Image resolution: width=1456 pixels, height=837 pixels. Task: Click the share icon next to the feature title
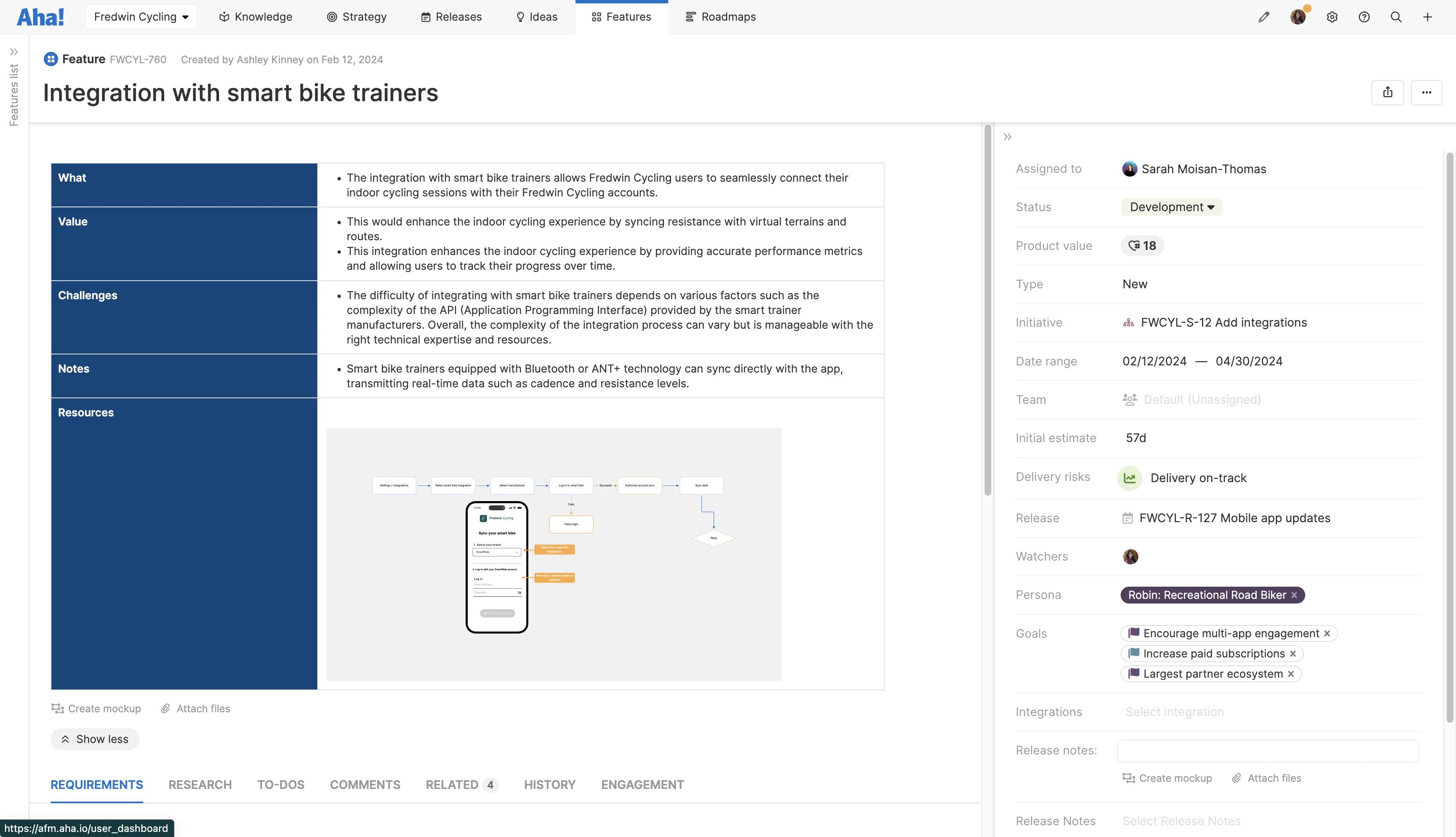click(1388, 92)
